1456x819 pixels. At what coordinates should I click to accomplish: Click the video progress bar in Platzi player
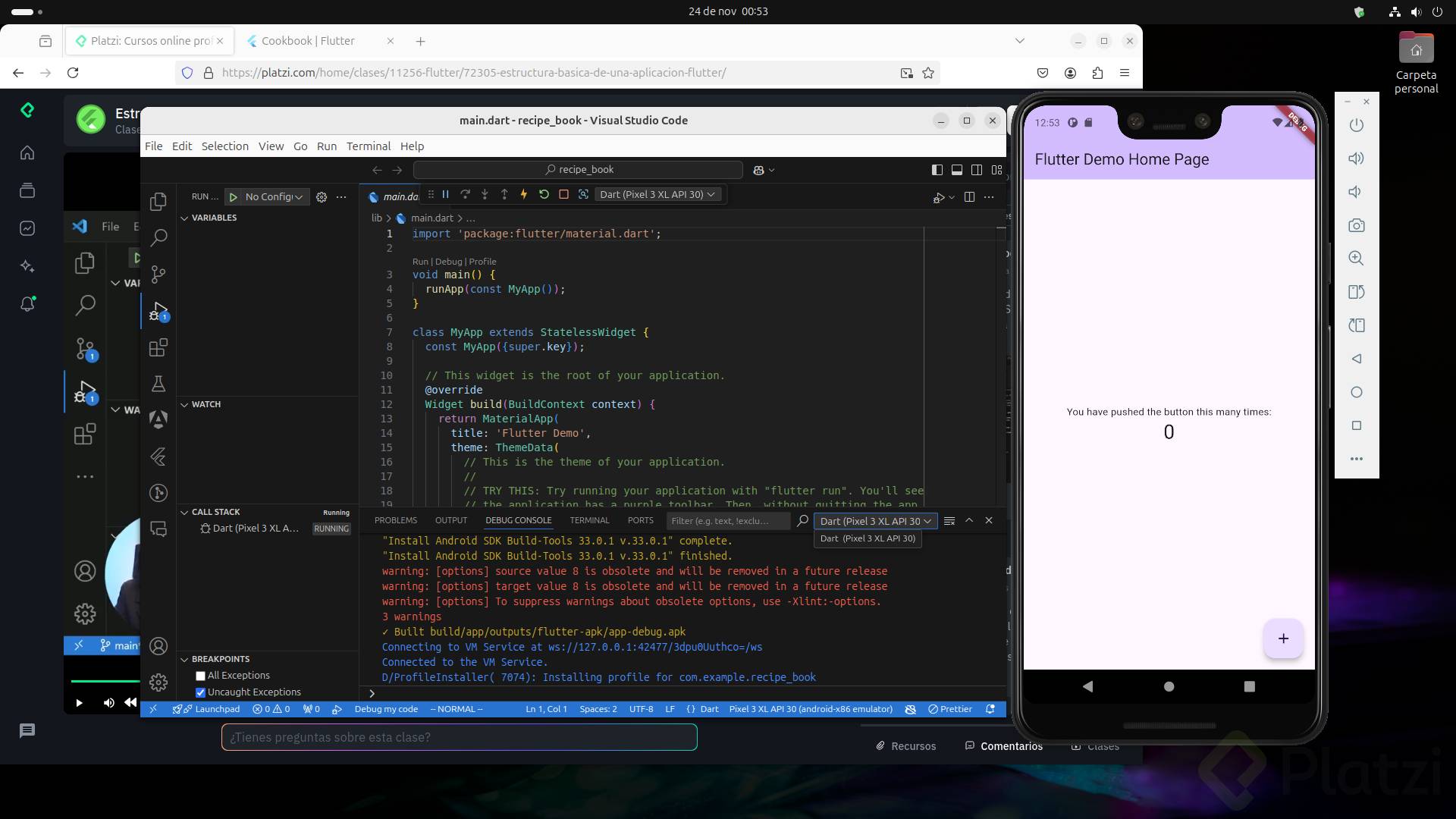pos(105,680)
